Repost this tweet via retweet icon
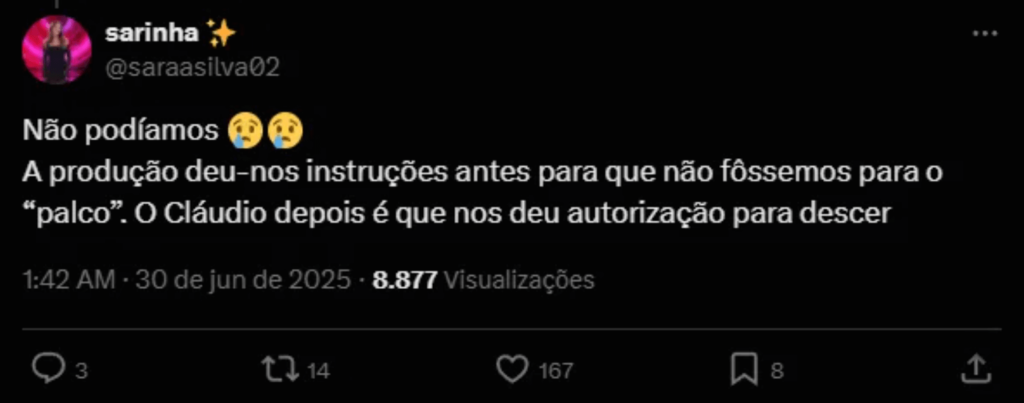 (280, 370)
